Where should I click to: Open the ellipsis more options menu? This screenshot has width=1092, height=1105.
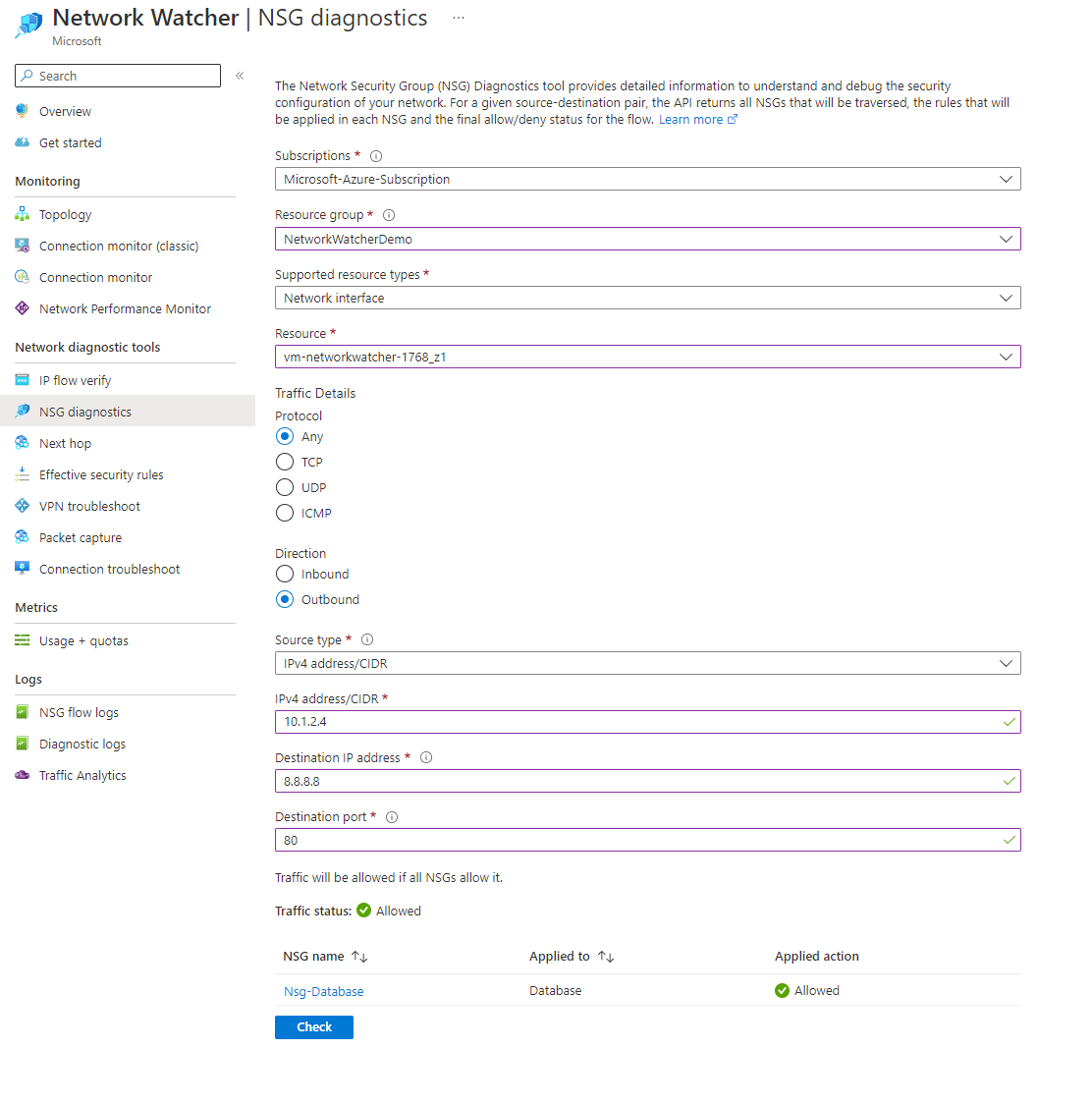pyautogui.click(x=459, y=18)
